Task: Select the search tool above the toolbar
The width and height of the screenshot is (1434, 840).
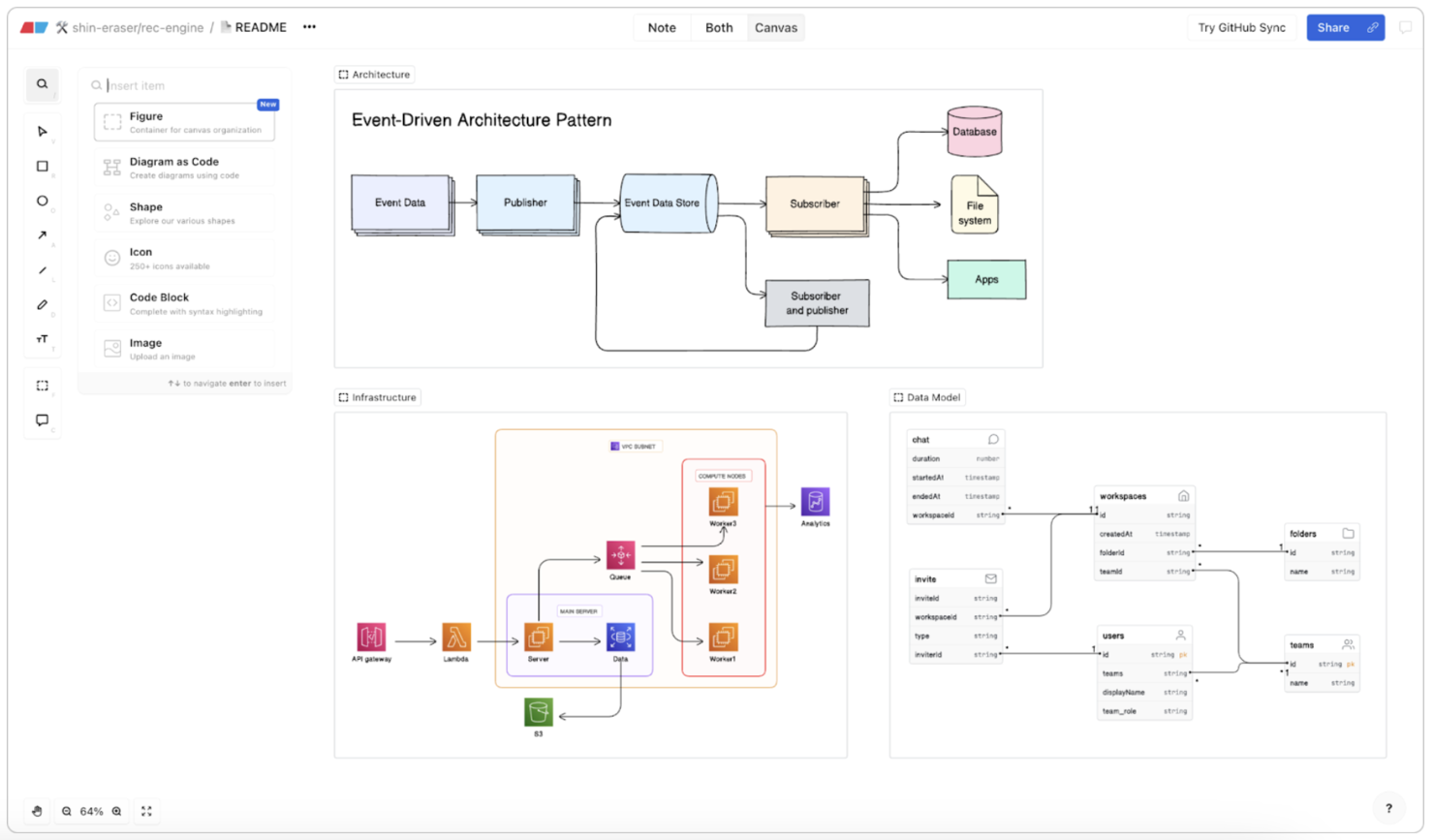Action: click(42, 84)
